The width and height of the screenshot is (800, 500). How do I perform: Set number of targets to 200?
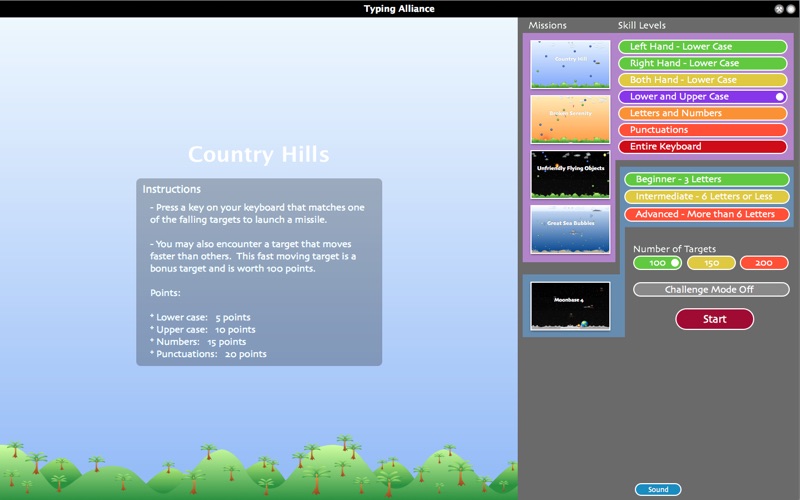point(764,263)
